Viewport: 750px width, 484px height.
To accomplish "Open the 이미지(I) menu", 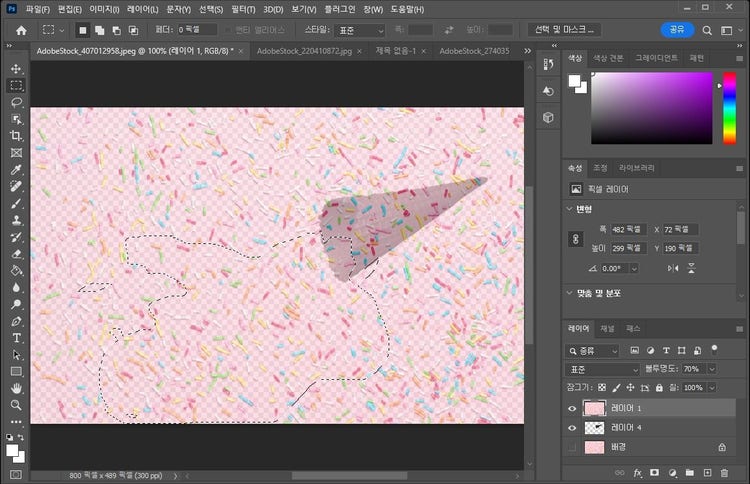I will pos(104,9).
